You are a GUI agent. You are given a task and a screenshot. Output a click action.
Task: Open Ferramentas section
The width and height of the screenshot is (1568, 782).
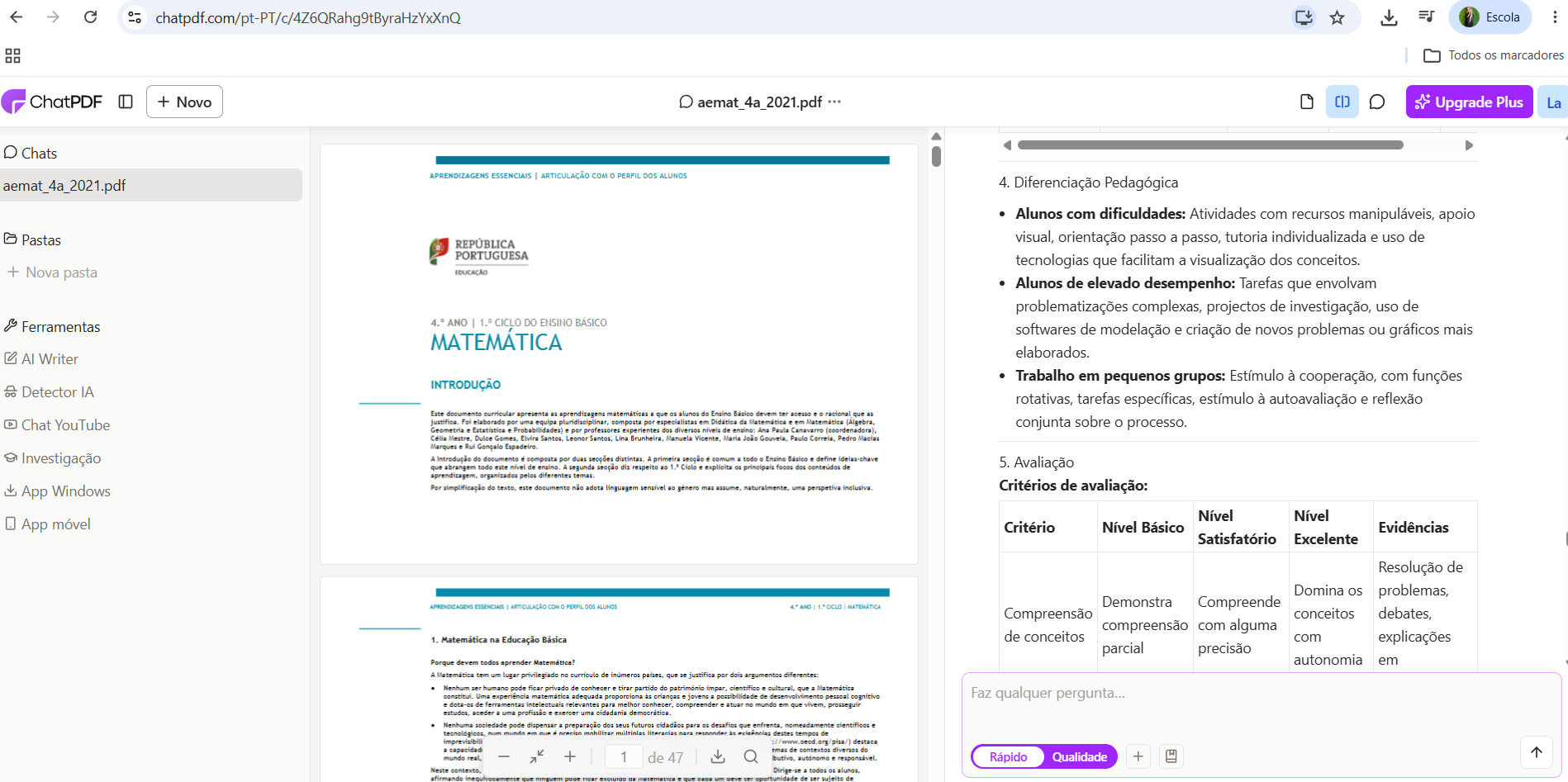[x=52, y=326]
